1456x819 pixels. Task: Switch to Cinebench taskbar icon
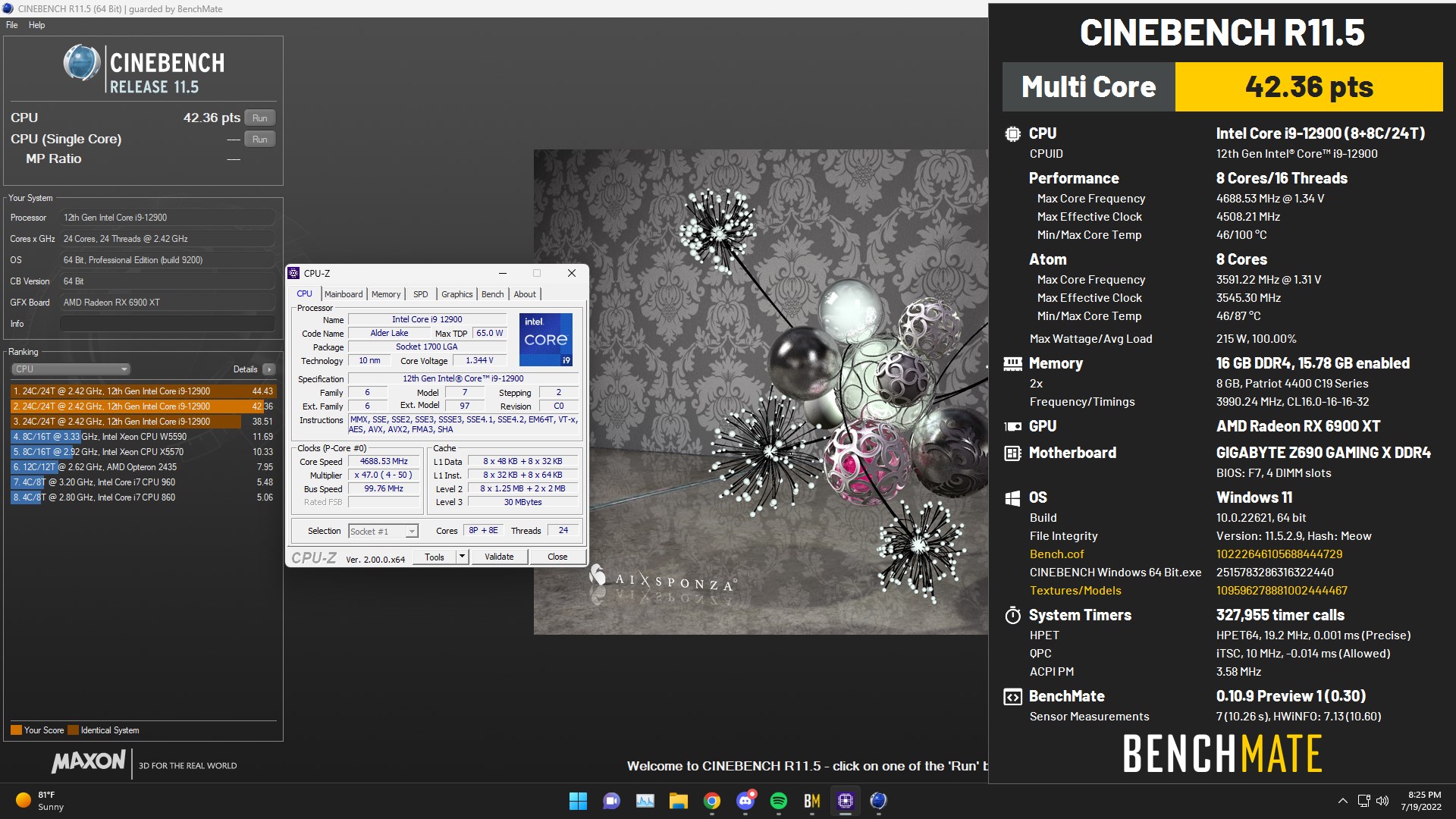[878, 801]
